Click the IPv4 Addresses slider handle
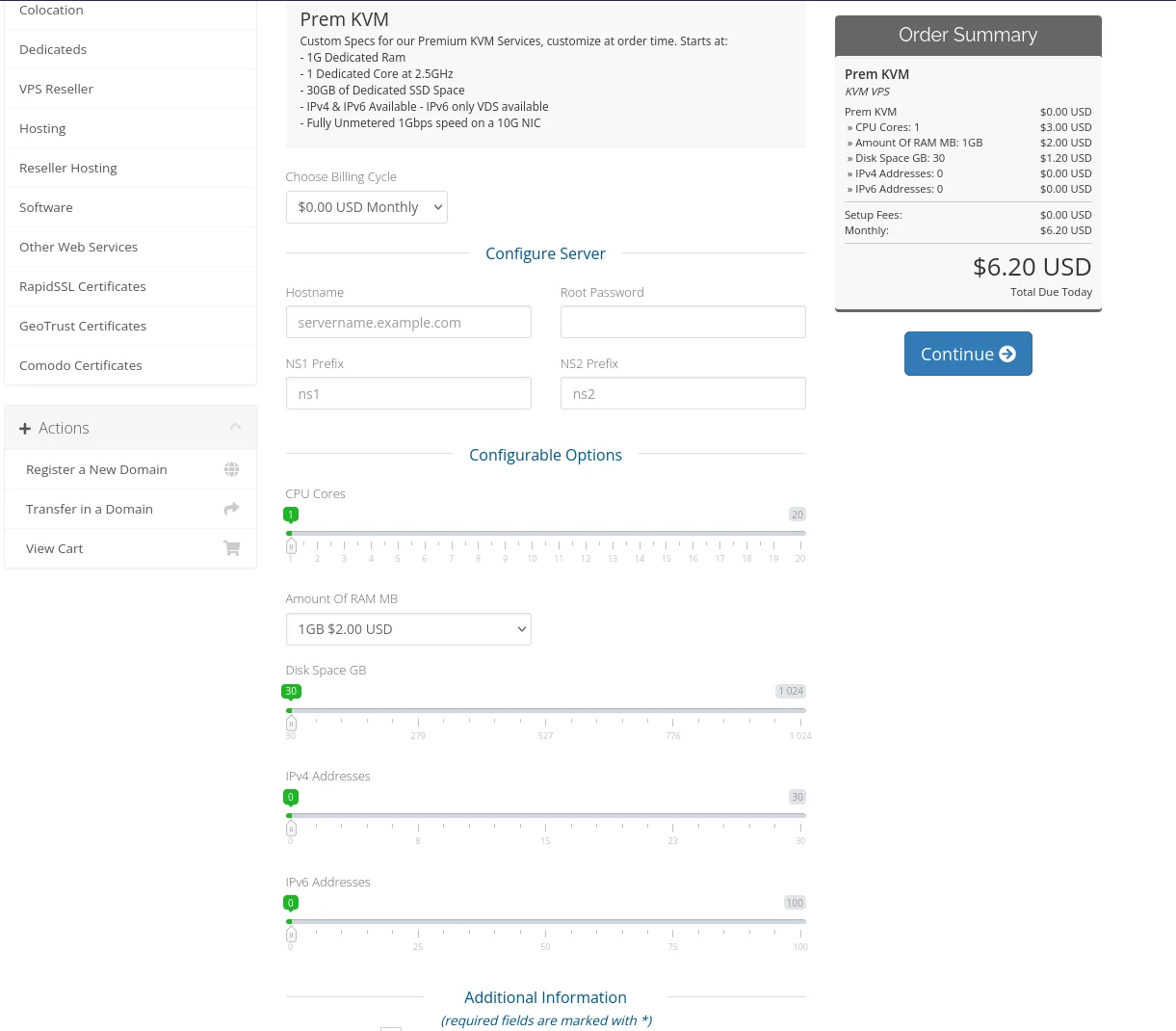The image size is (1176, 1031). [x=291, y=829]
